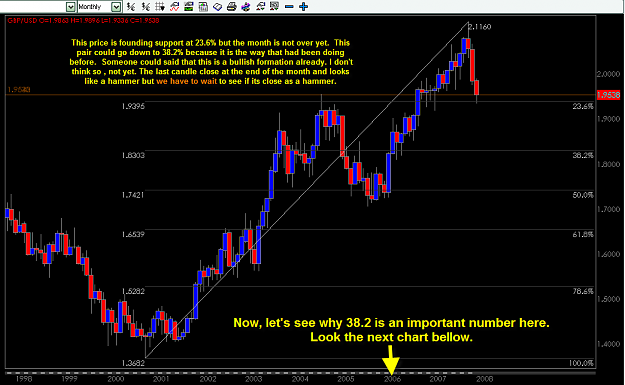The width and height of the screenshot is (625, 385).
Task: Click the 2007 year label on time axis
Action: (x=438, y=379)
